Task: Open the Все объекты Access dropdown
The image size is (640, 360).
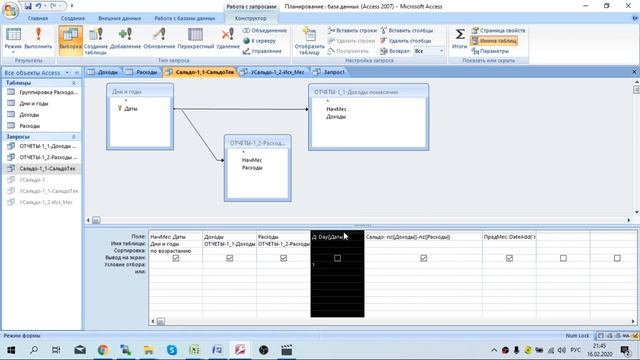Action: [67, 73]
